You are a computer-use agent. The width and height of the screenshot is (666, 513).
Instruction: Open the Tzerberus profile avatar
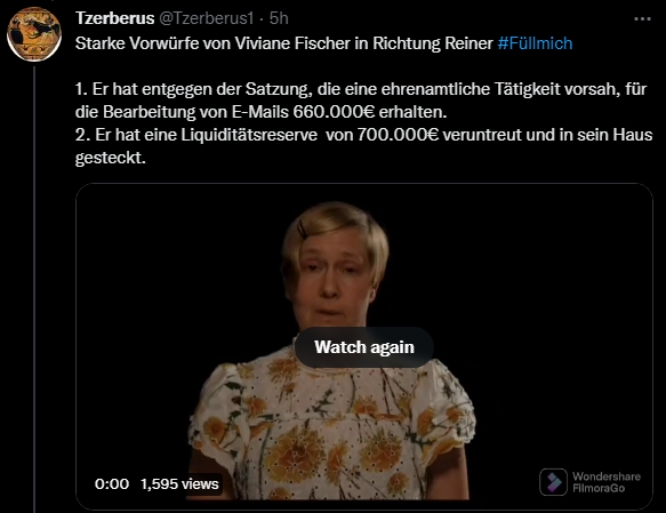34,34
